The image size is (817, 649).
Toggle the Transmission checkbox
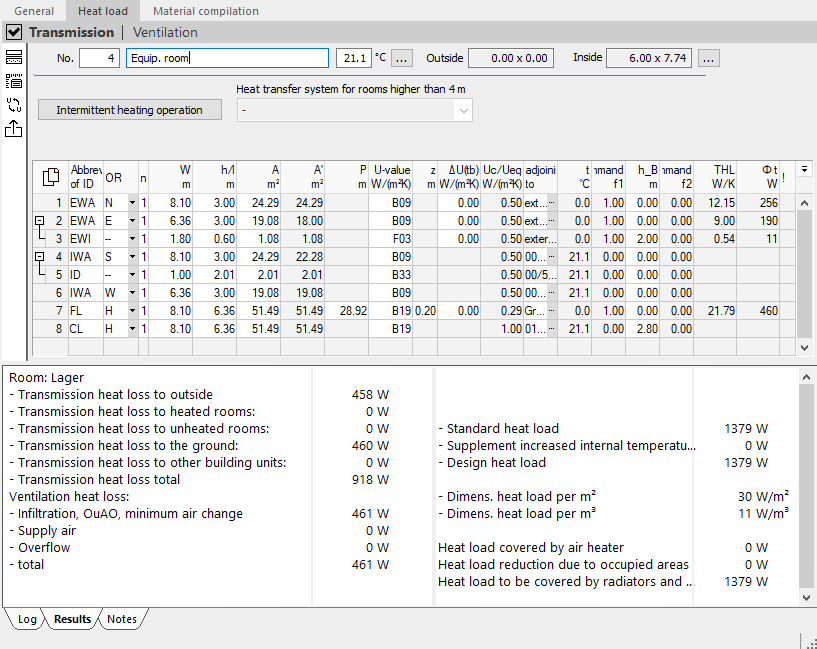pyautogui.click(x=14, y=32)
